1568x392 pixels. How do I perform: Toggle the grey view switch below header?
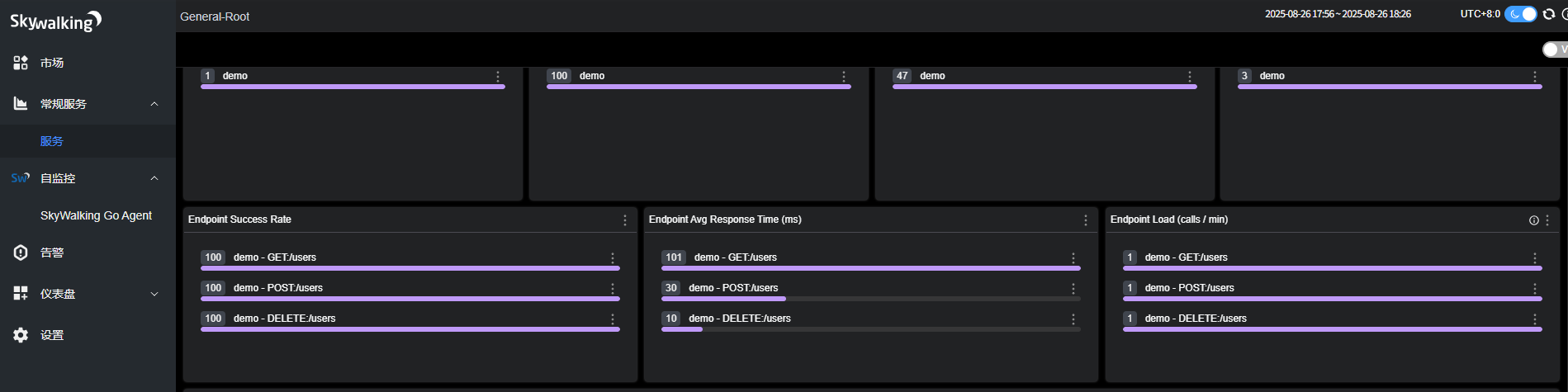[x=1552, y=50]
